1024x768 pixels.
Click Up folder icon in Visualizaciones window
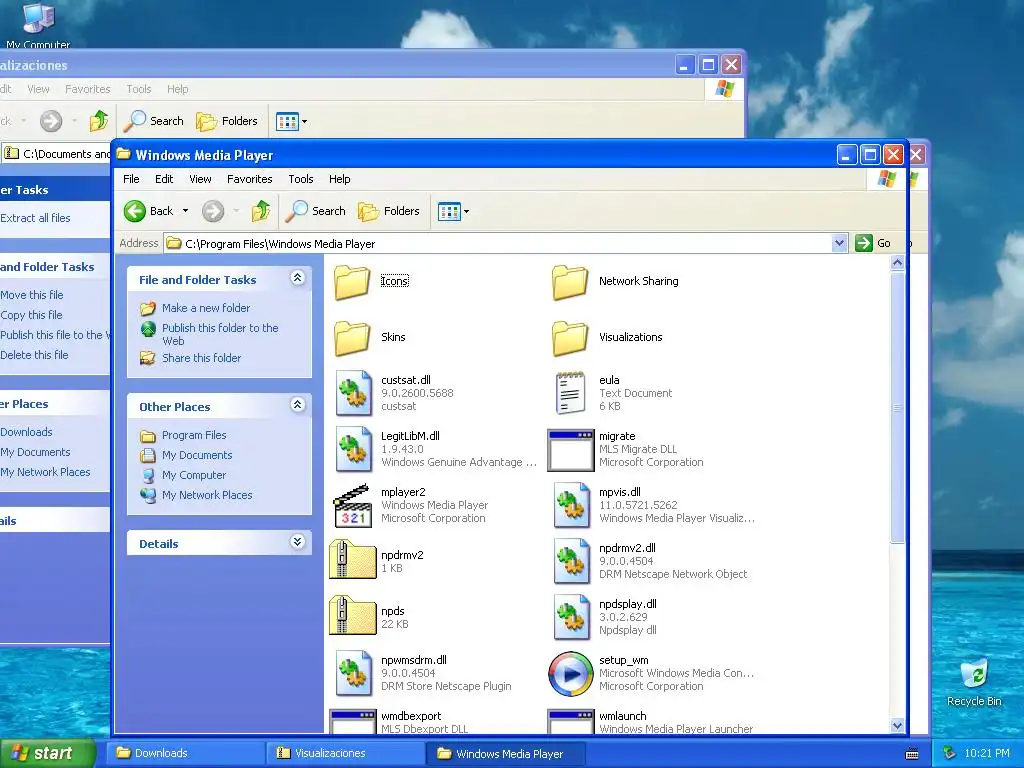pyautogui.click(x=99, y=121)
